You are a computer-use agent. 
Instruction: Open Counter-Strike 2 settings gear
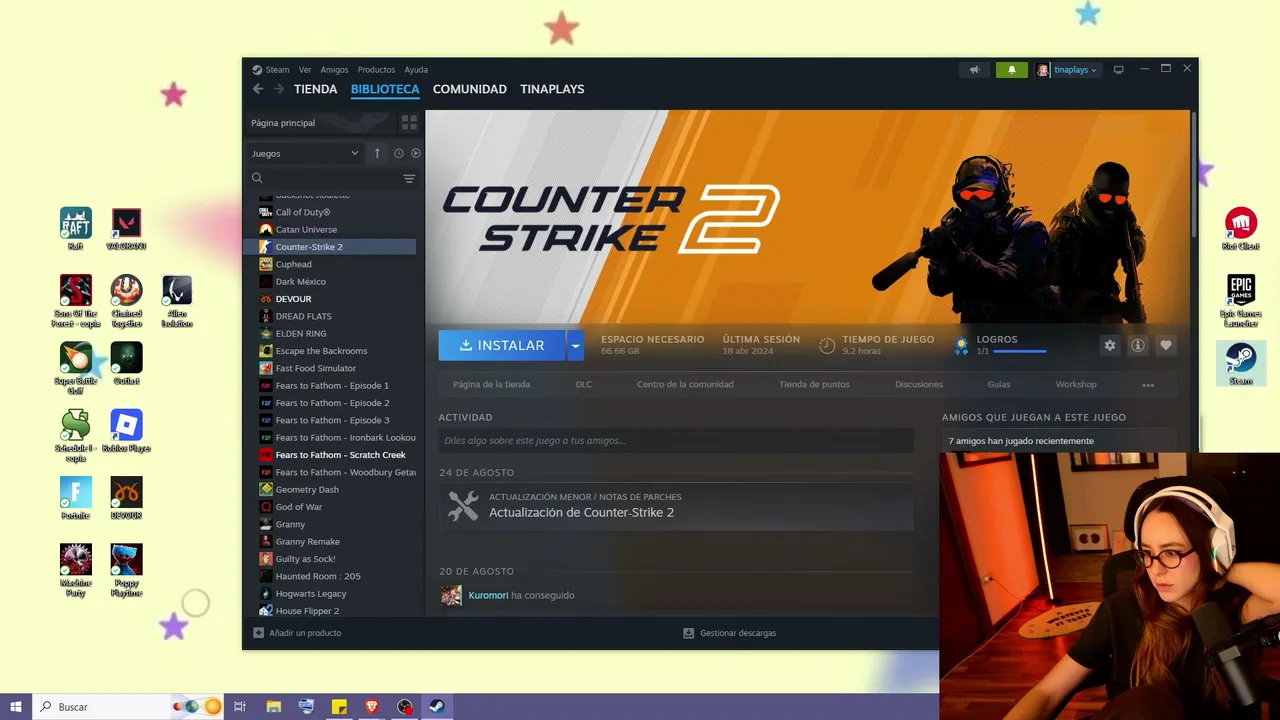(1109, 345)
